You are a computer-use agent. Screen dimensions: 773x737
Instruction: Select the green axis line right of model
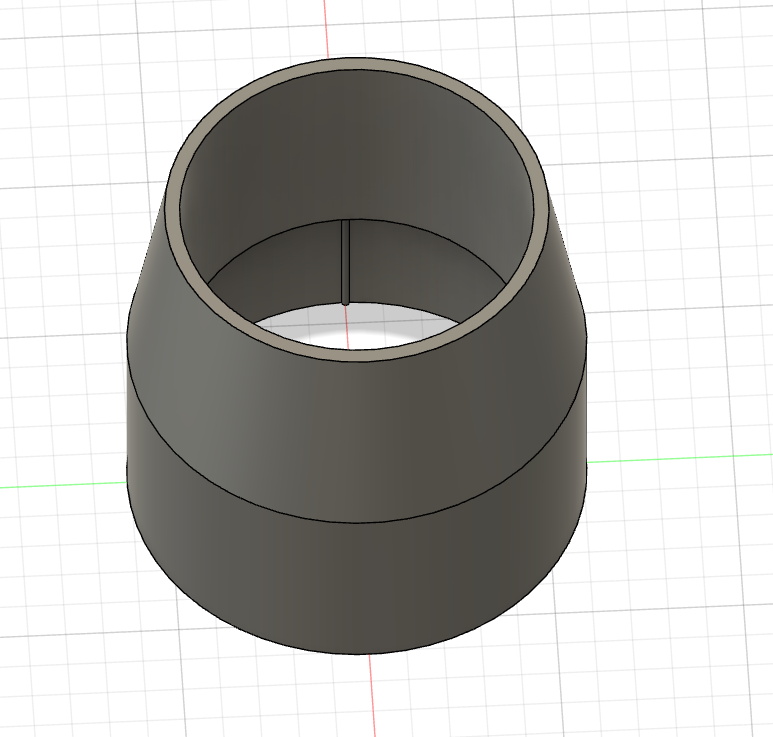coord(680,458)
